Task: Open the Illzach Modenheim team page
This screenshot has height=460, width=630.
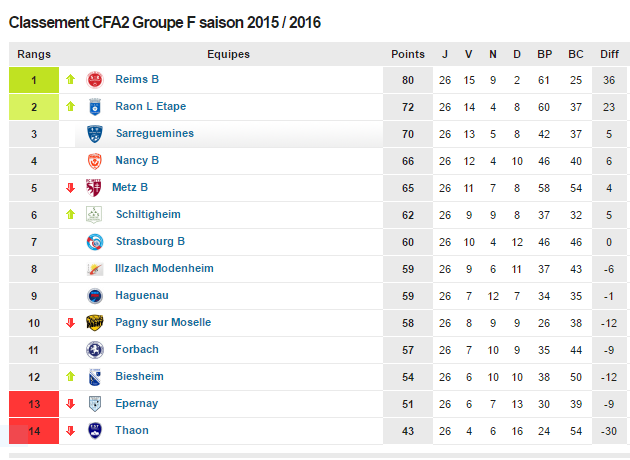Action: [x=164, y=268]
